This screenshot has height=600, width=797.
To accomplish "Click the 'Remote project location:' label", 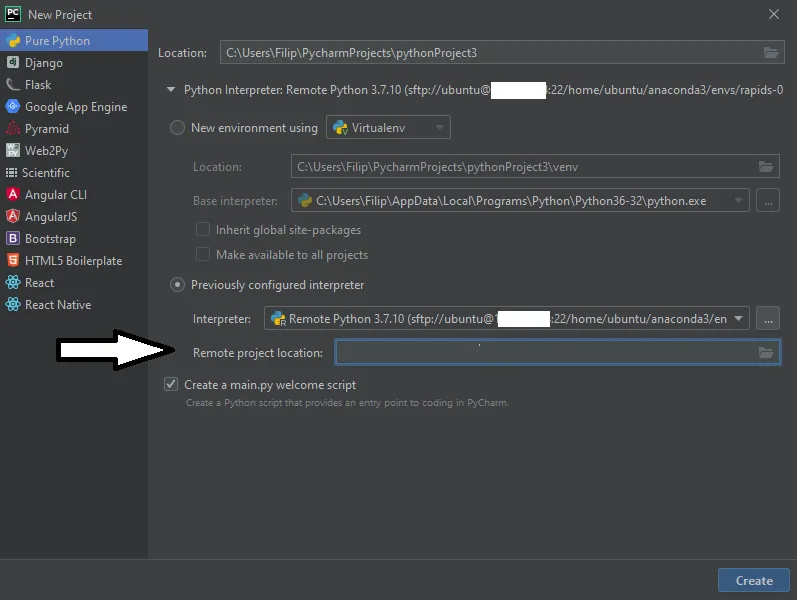I will click(258, 352).
